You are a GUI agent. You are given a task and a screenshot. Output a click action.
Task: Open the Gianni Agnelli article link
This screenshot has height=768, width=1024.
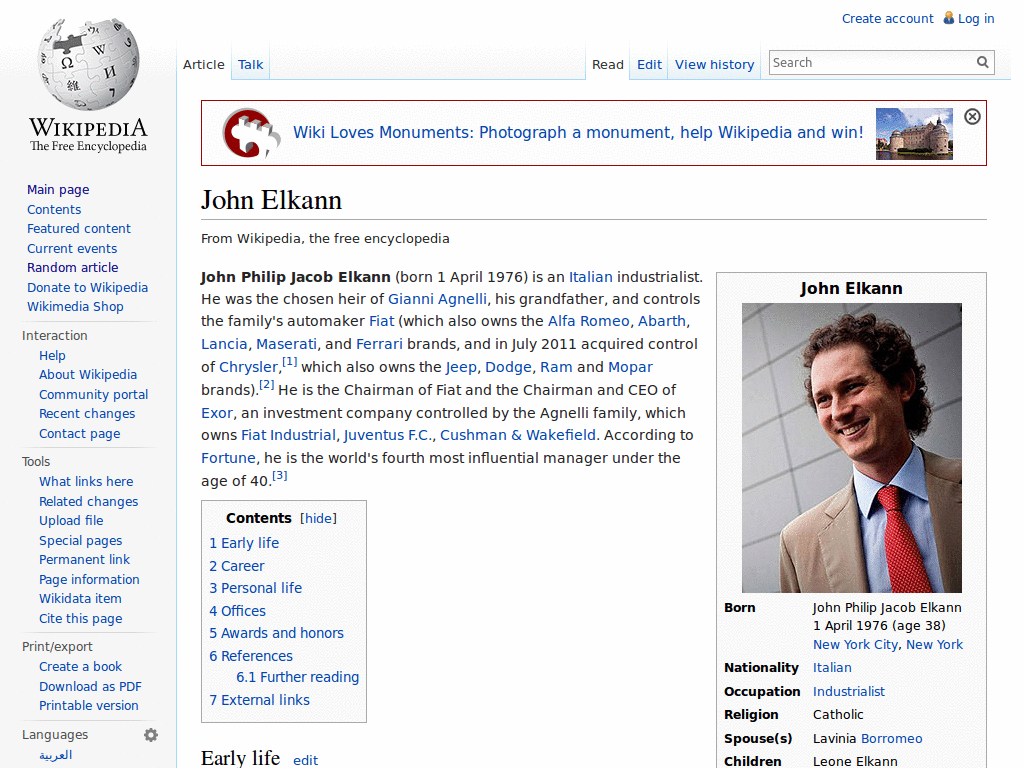[438, 299]
